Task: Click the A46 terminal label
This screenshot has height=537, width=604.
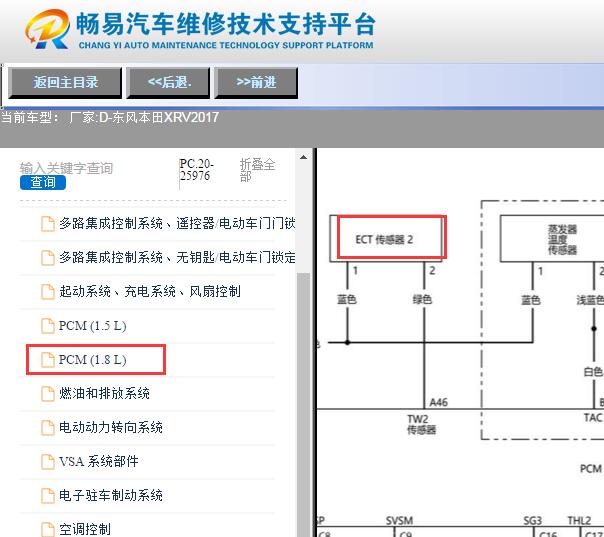Action: [x=438, y=403]
